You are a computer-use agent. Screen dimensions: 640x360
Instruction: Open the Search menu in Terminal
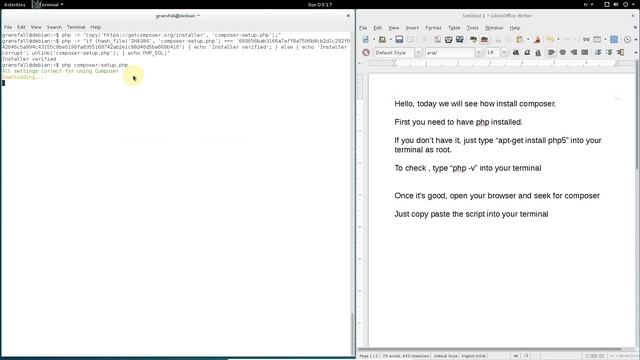pyautogui.click(x=54, y=27)
